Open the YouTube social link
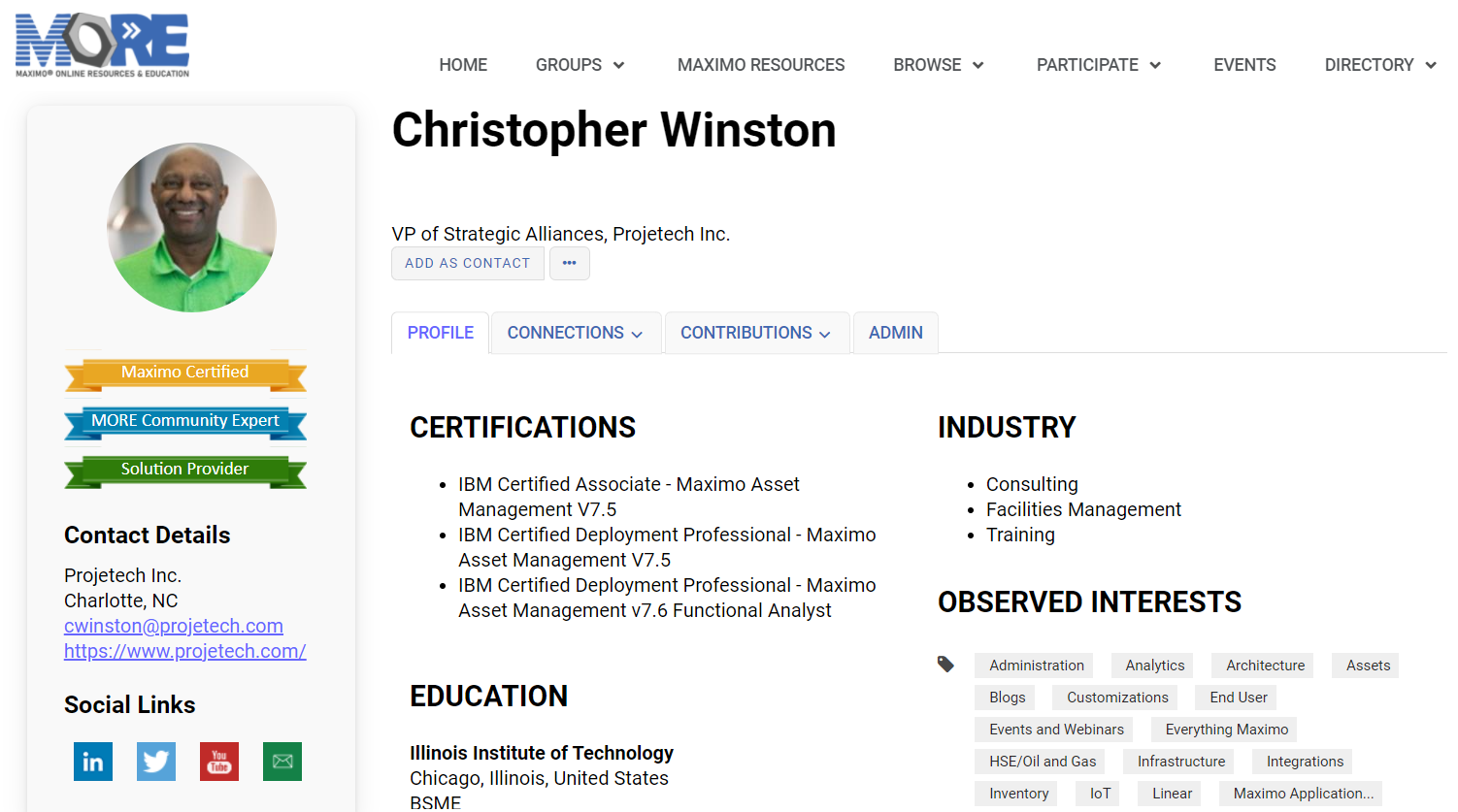 (x=219, y=762)
